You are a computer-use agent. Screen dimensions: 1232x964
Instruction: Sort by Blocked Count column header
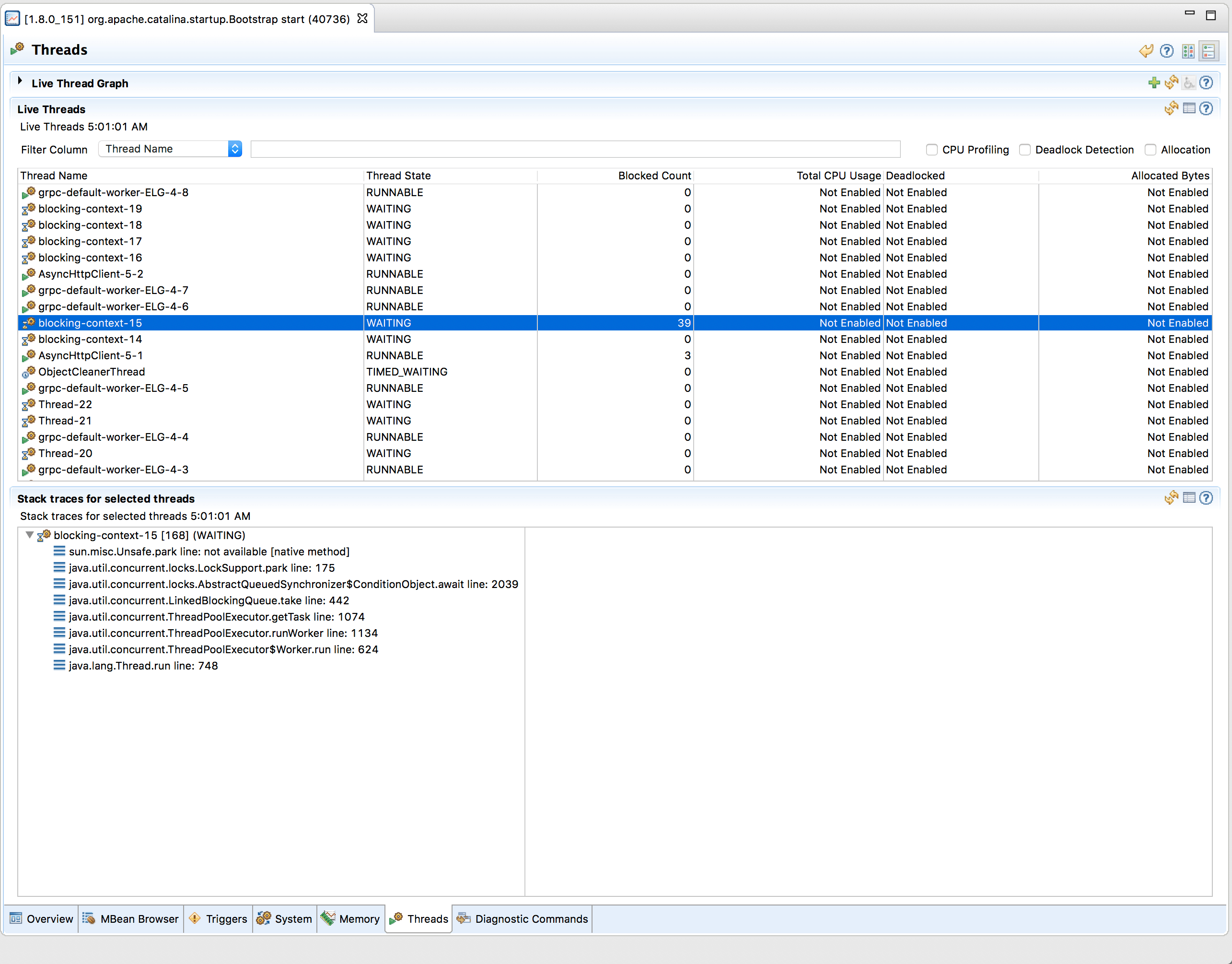pyautogui.click(x=654, y=176)
